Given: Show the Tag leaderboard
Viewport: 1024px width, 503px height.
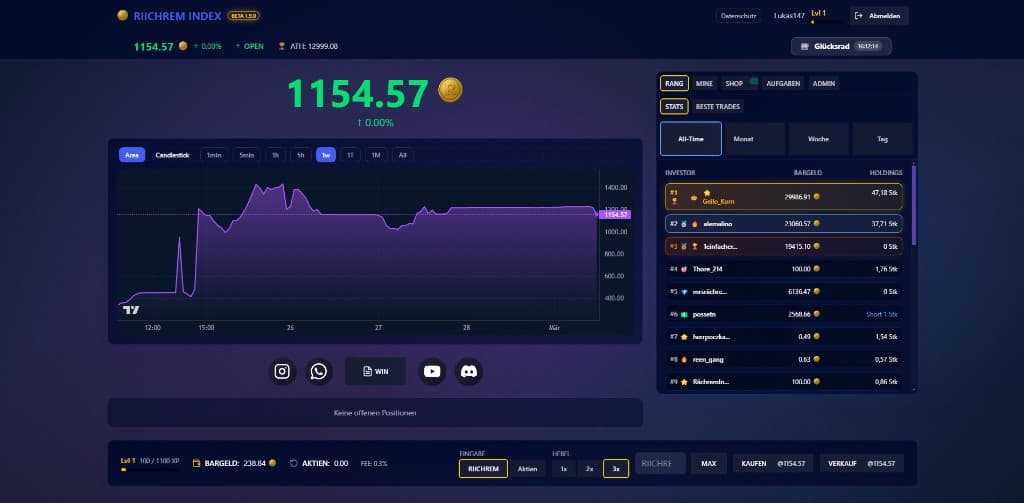Looking at the screenshot, I should [882, 138].
